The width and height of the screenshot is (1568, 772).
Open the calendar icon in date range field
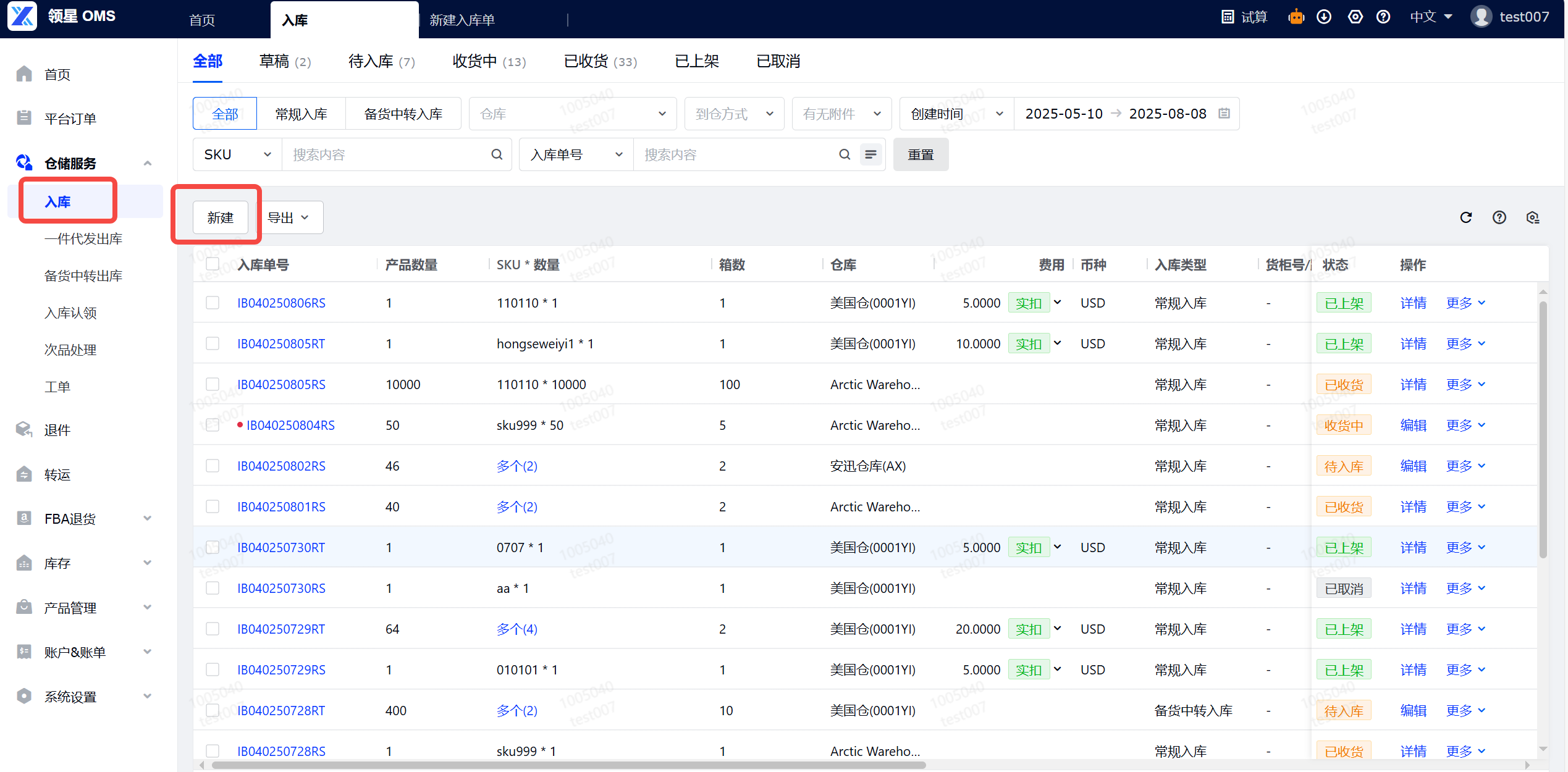pyautogui.click(x=1224, y=114)
